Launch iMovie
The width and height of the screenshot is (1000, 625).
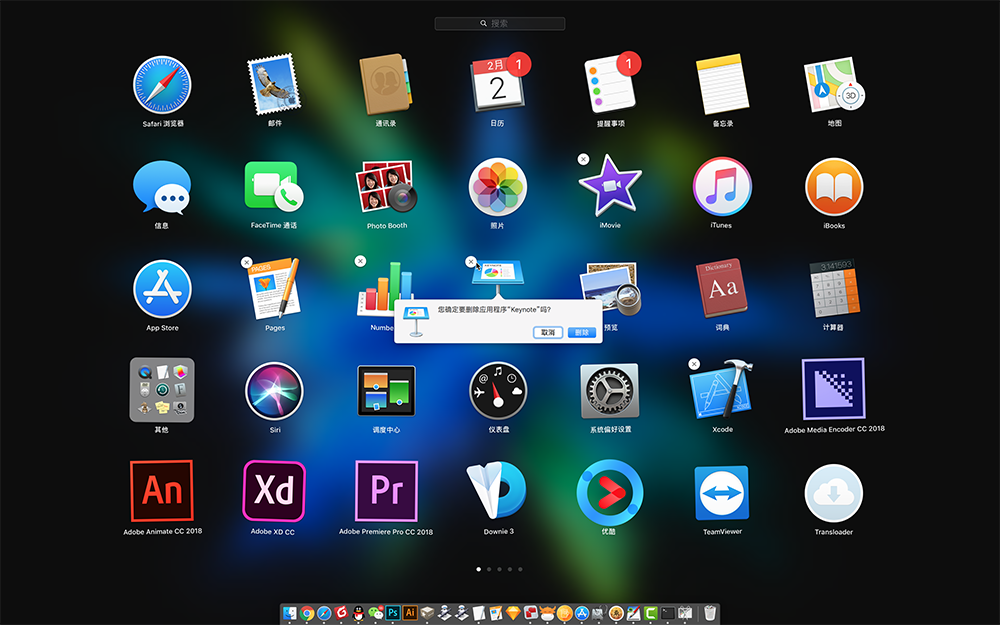610,186
